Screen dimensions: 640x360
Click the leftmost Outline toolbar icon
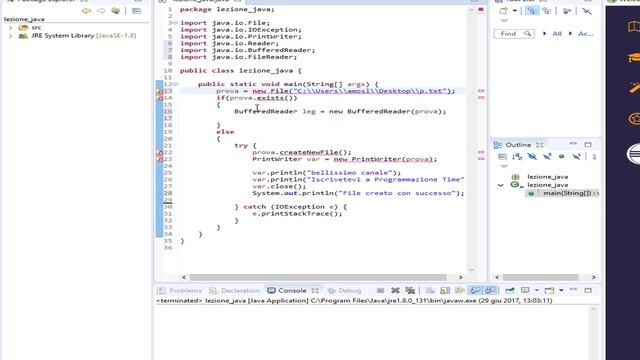coord(502,157)
